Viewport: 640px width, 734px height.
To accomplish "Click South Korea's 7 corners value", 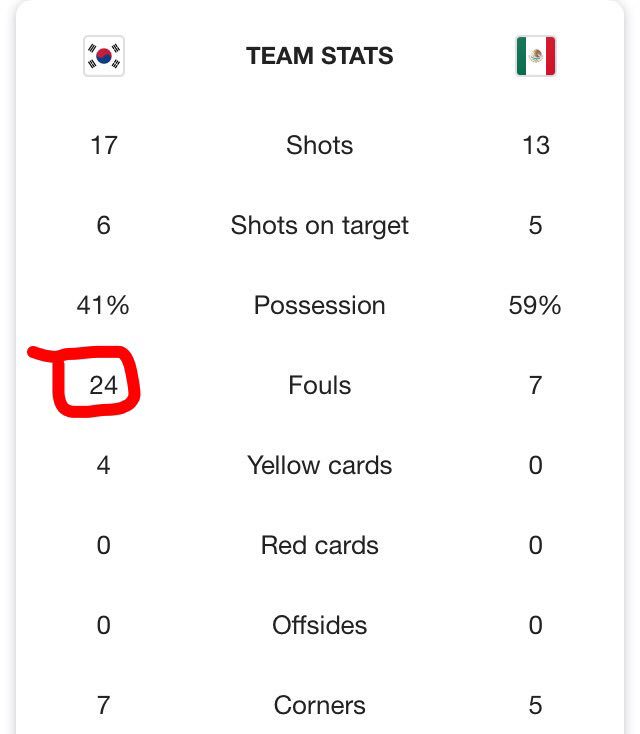I will [x=103, y=705].
